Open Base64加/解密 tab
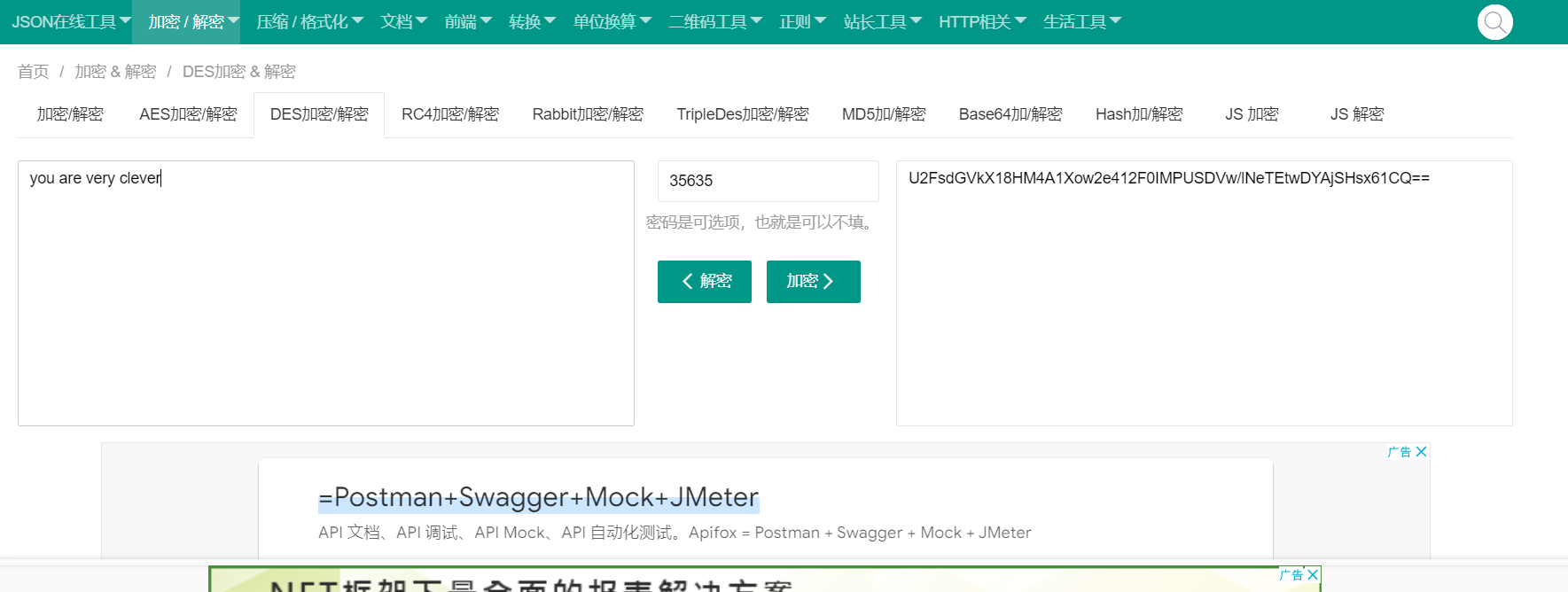This screenshot has width=1568, height=592. click(1010, 114)
